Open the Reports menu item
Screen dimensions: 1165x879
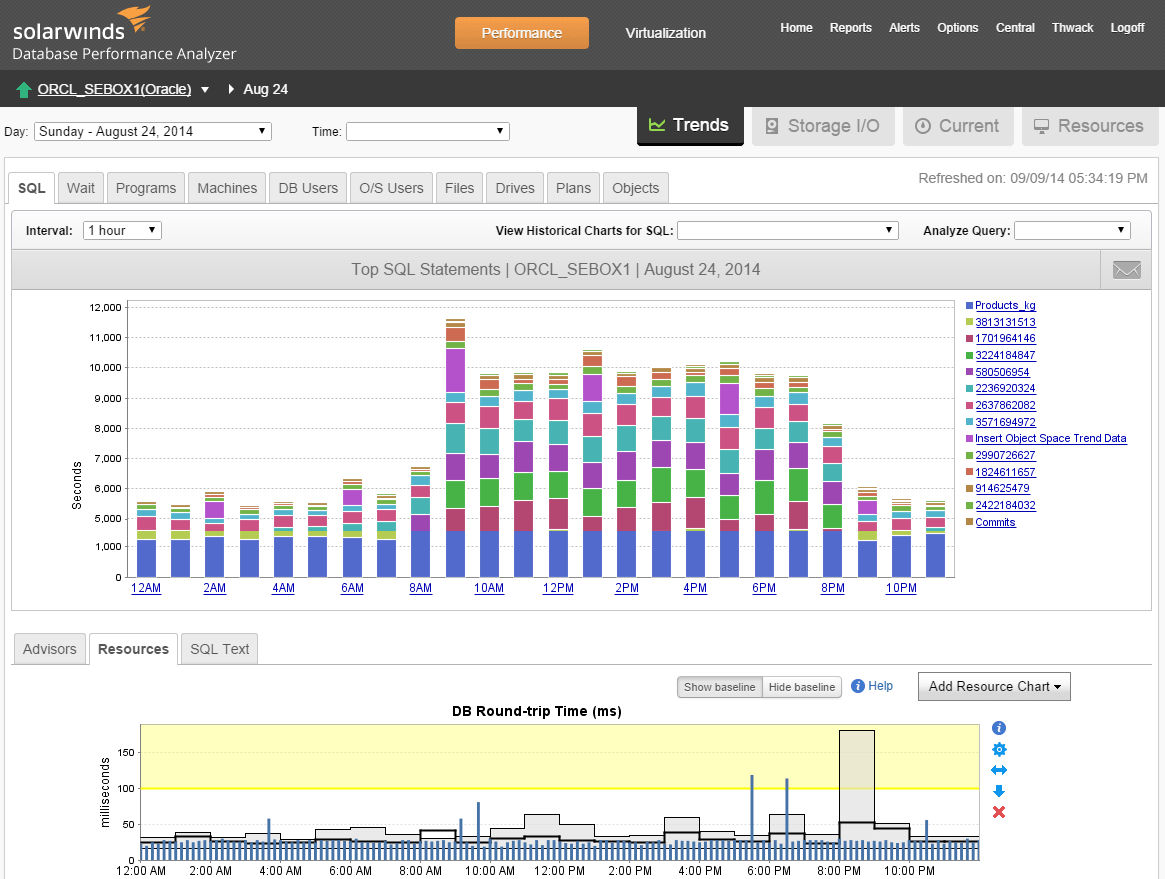click(x=851, y=28)
